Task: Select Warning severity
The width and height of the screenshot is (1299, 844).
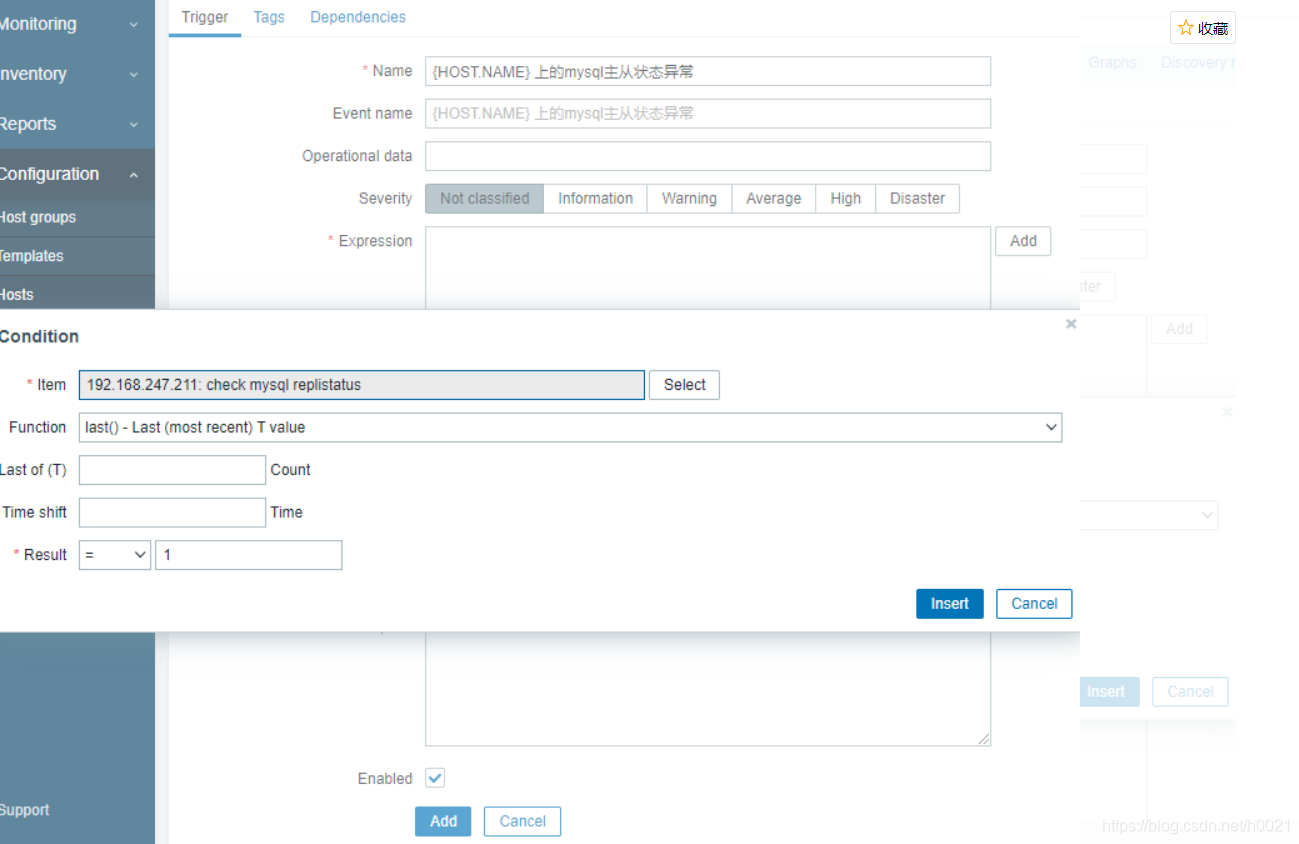Action: point(689,198)
